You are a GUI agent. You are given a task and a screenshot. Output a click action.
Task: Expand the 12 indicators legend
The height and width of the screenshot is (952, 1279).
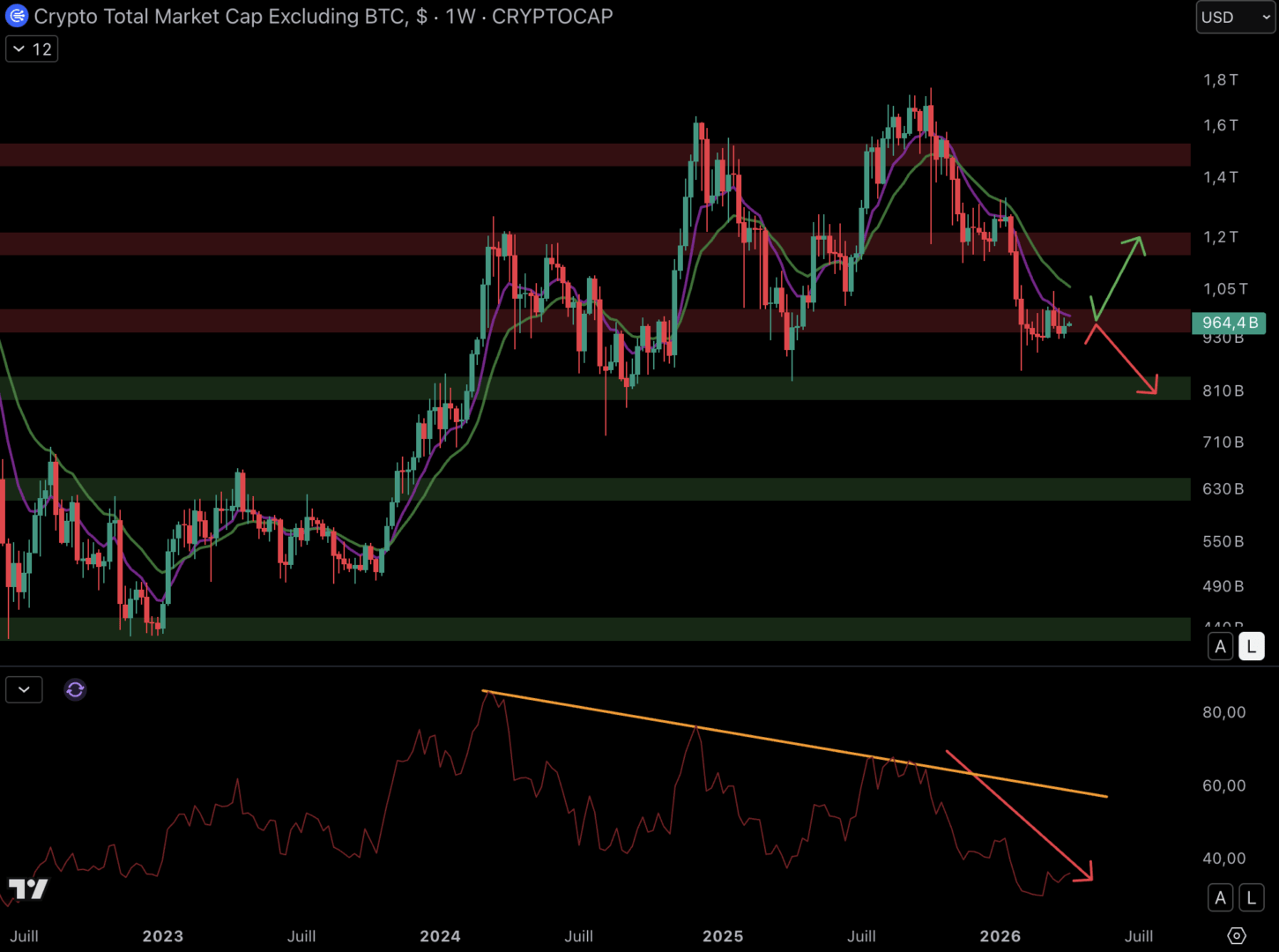32,49
